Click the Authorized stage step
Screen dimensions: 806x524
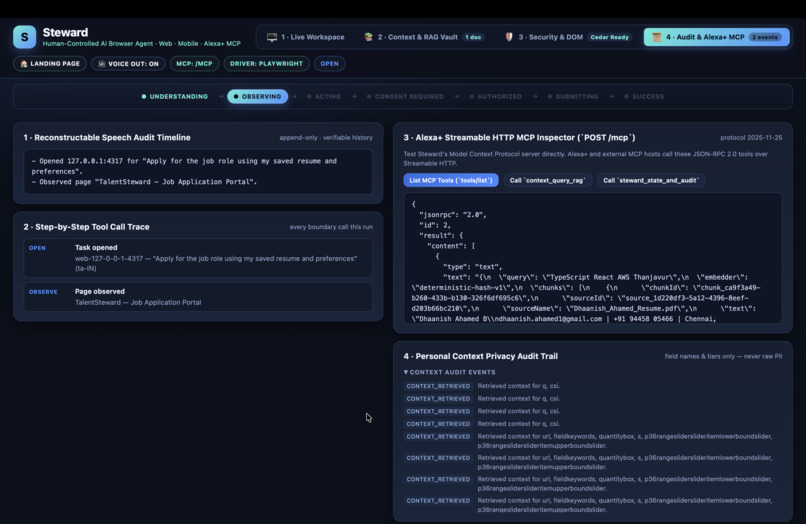[x=496, y=97]
